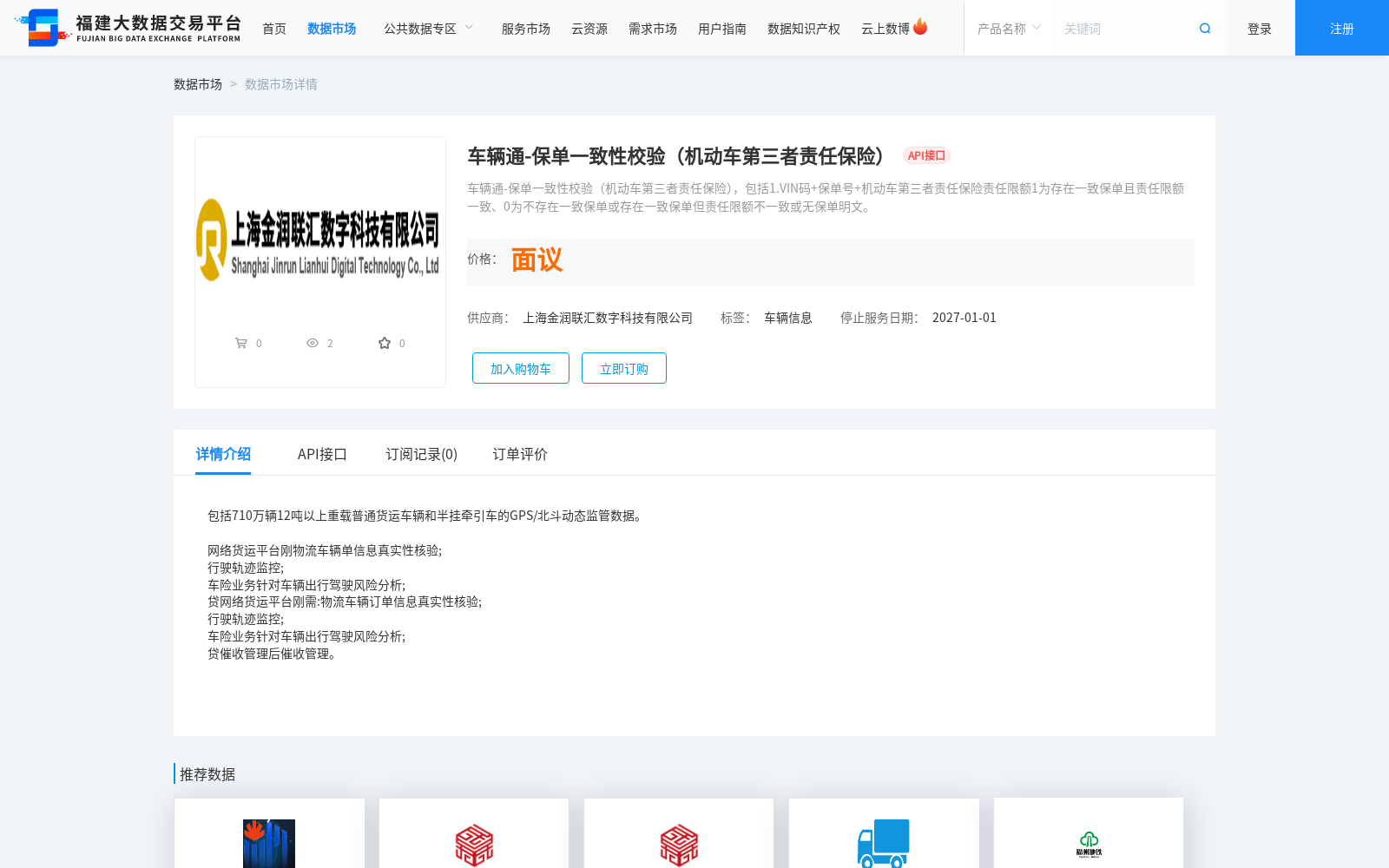The height and width of the screenshot is (868, 1389).
Task: Click the red API接口 tag badge
Action: point(926,155)
